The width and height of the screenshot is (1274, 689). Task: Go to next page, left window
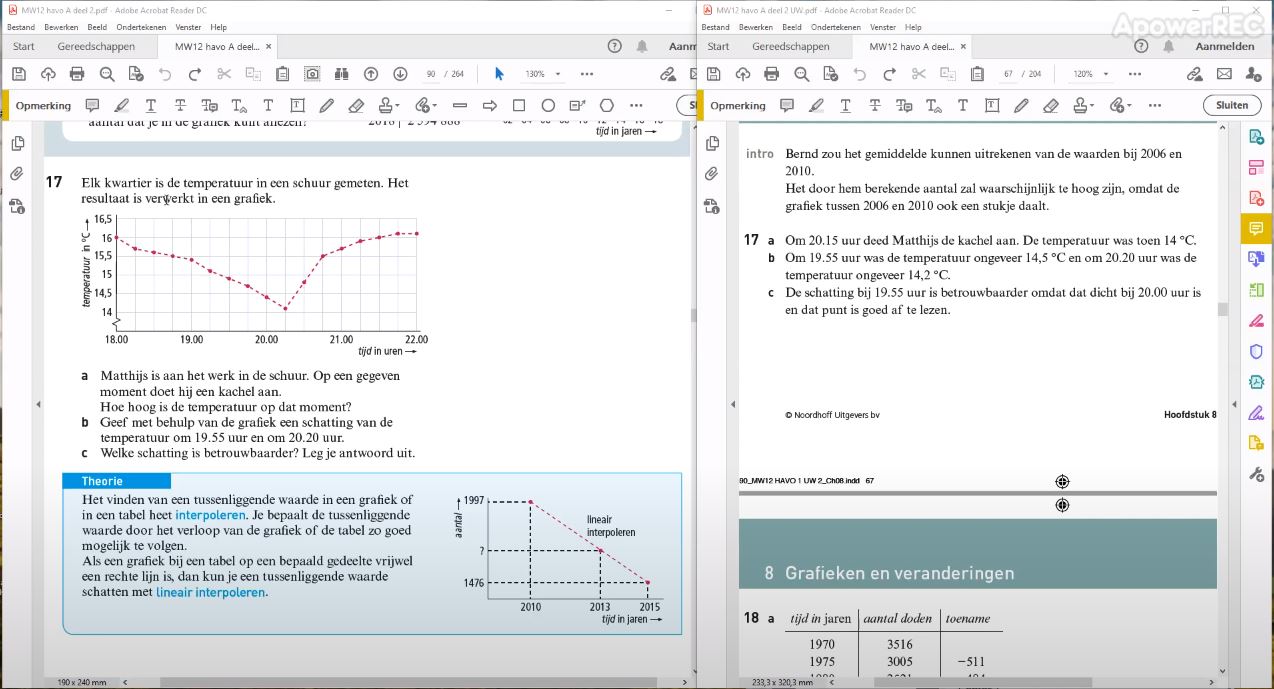(400, 74)
